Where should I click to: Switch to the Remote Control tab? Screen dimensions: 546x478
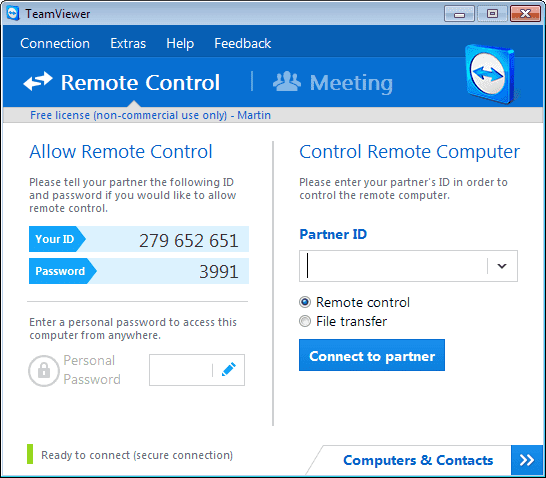122,82
